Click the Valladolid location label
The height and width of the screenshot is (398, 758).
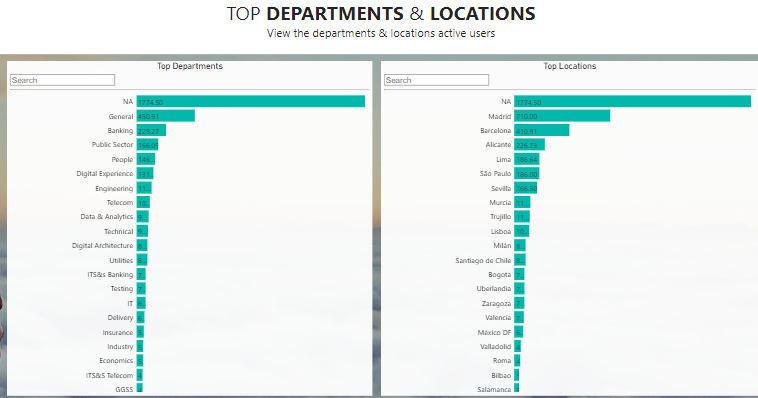pos(496,347)
